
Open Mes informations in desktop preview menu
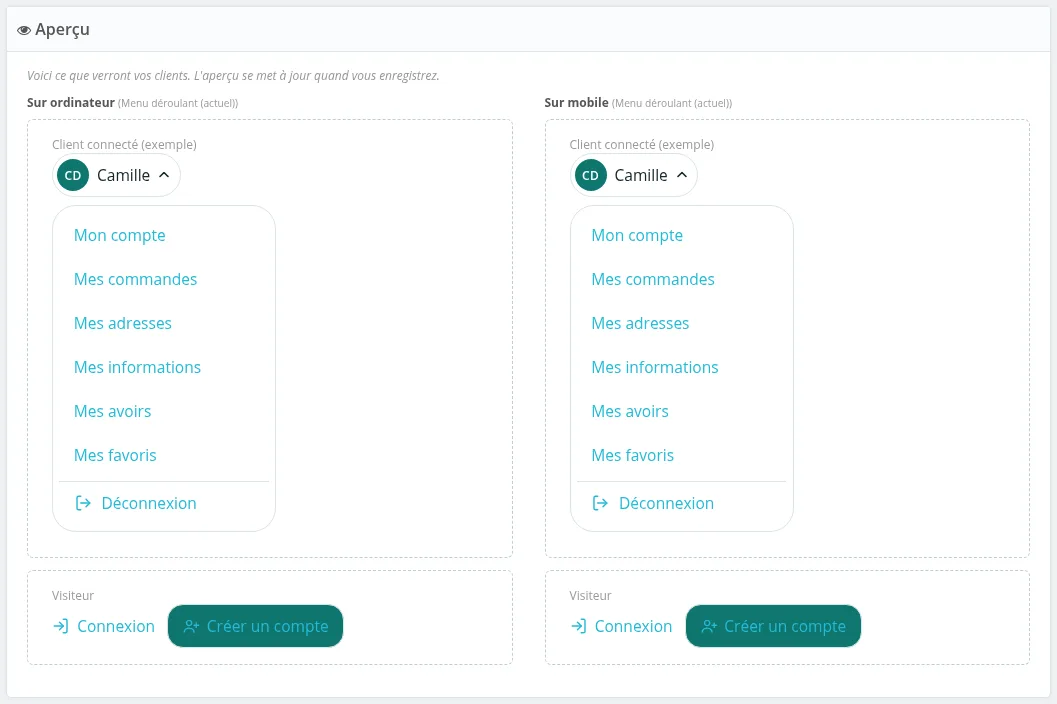point(138,367)
